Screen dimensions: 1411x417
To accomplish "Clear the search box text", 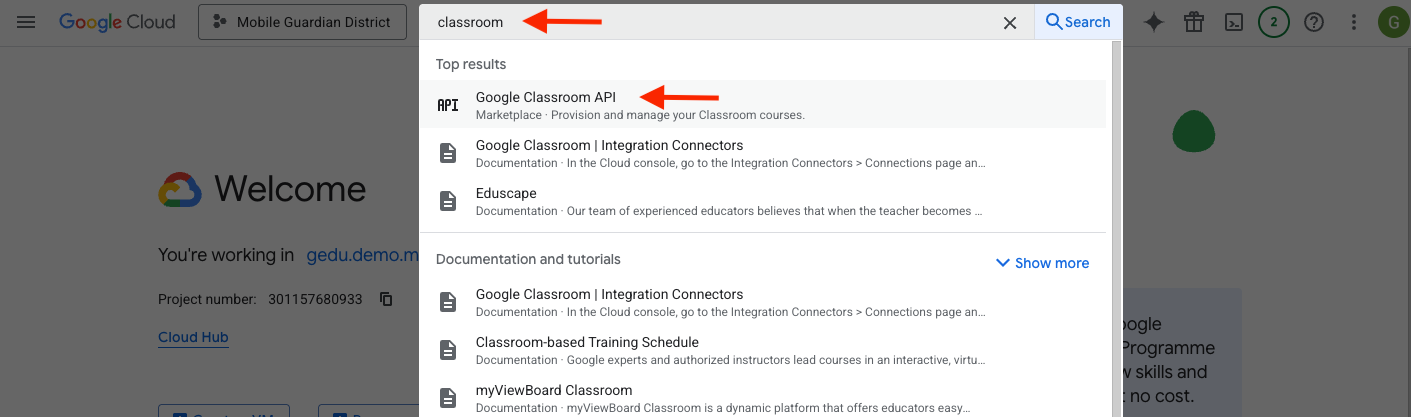I will [x=1010, y=22].
